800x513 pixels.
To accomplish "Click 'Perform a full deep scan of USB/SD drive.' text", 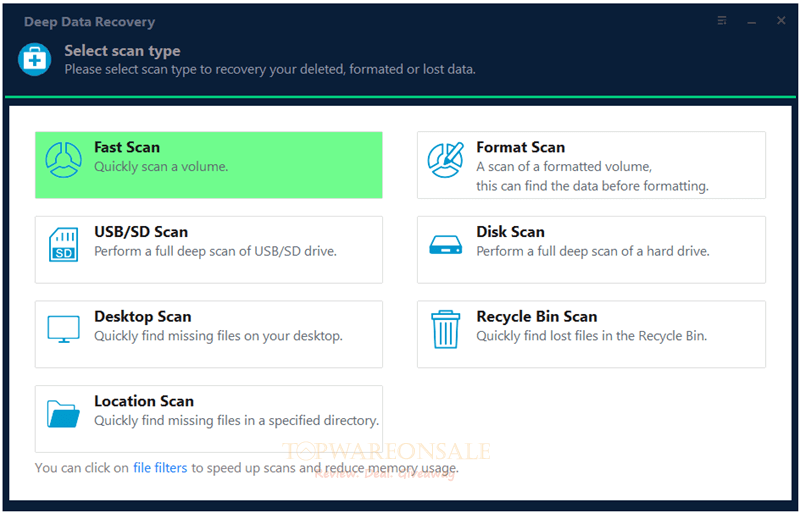I will tap(215, 251).
